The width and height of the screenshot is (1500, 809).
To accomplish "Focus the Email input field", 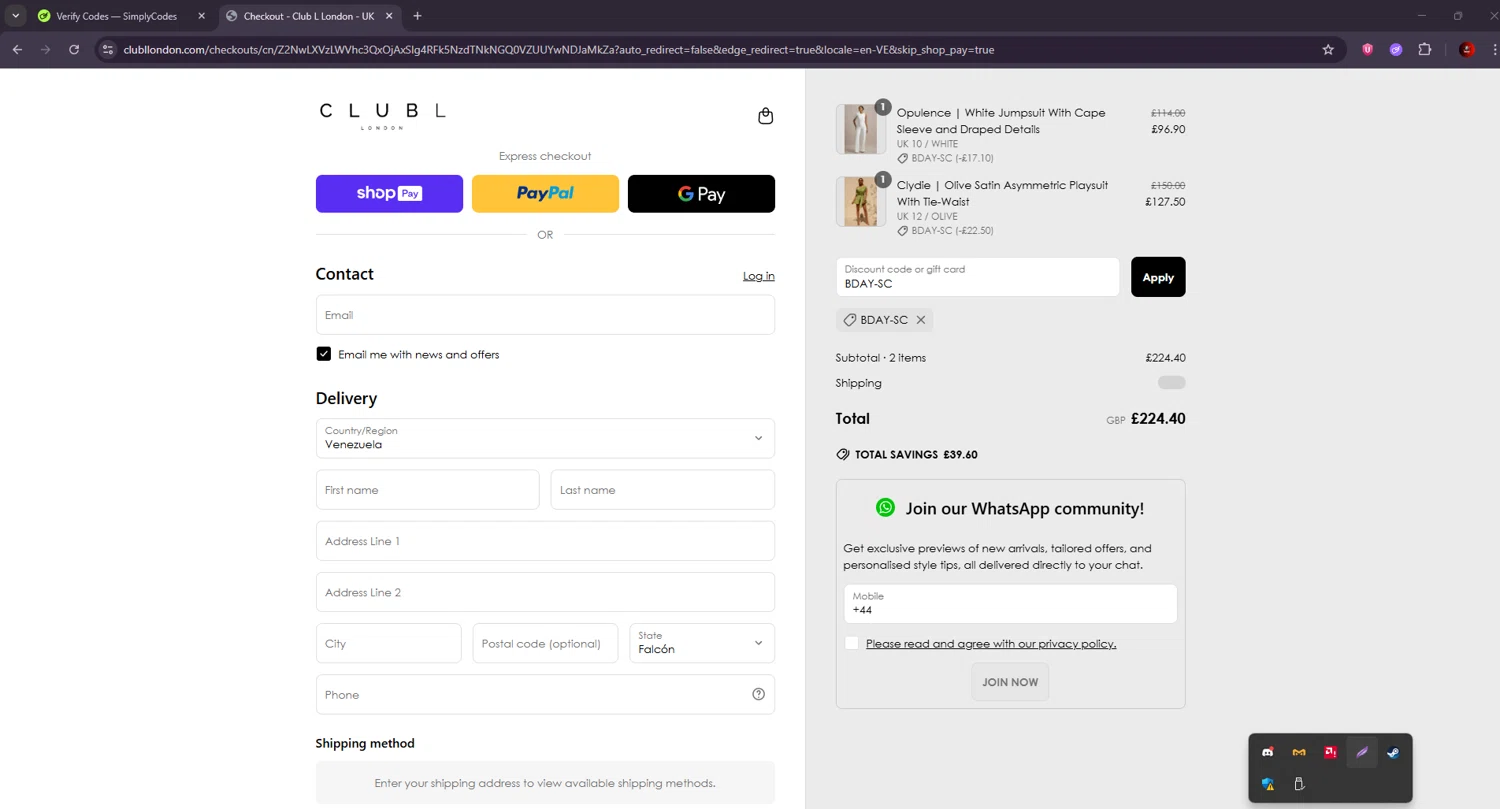I will point(545,315).
